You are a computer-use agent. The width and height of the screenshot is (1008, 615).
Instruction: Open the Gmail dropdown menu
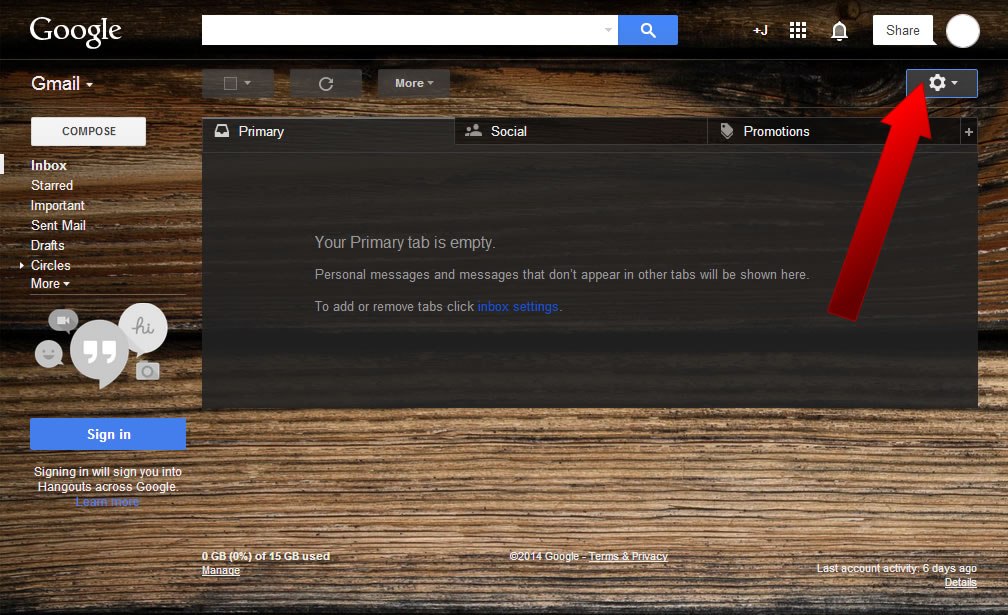tap(61, 83)
